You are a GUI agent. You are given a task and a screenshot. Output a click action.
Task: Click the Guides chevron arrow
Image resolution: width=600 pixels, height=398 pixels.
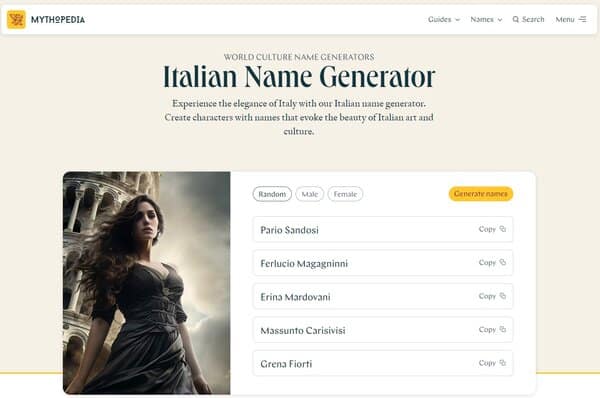pyautogui.click(x=457, y=20)
